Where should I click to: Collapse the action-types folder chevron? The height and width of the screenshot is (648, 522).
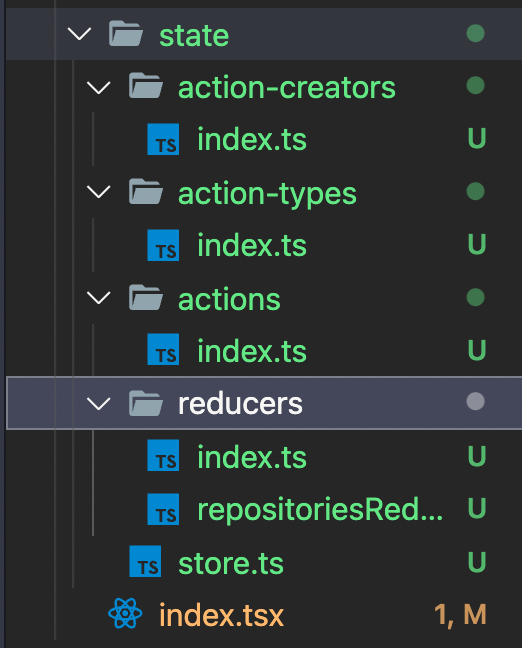(99, 192)
